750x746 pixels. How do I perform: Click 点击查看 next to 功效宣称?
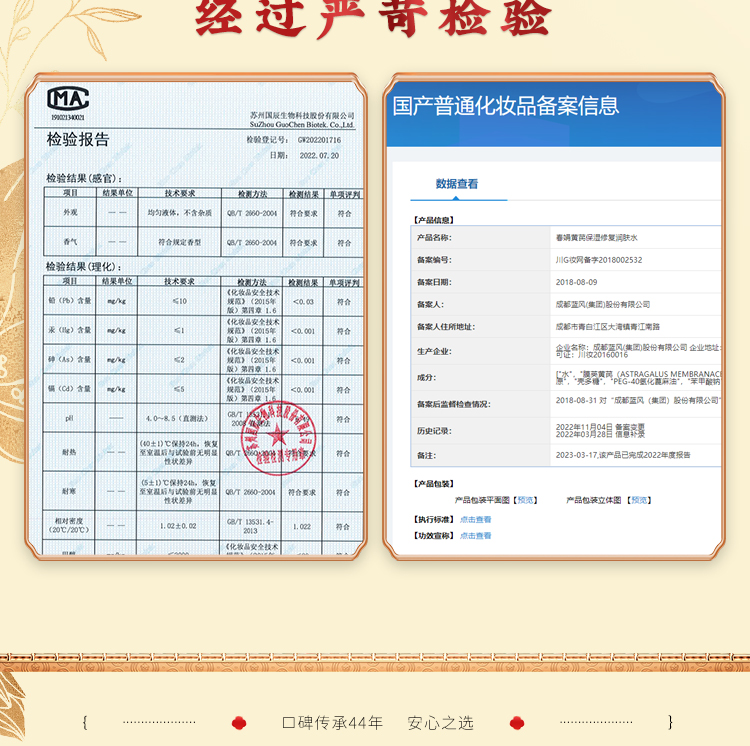pos(475,536)
